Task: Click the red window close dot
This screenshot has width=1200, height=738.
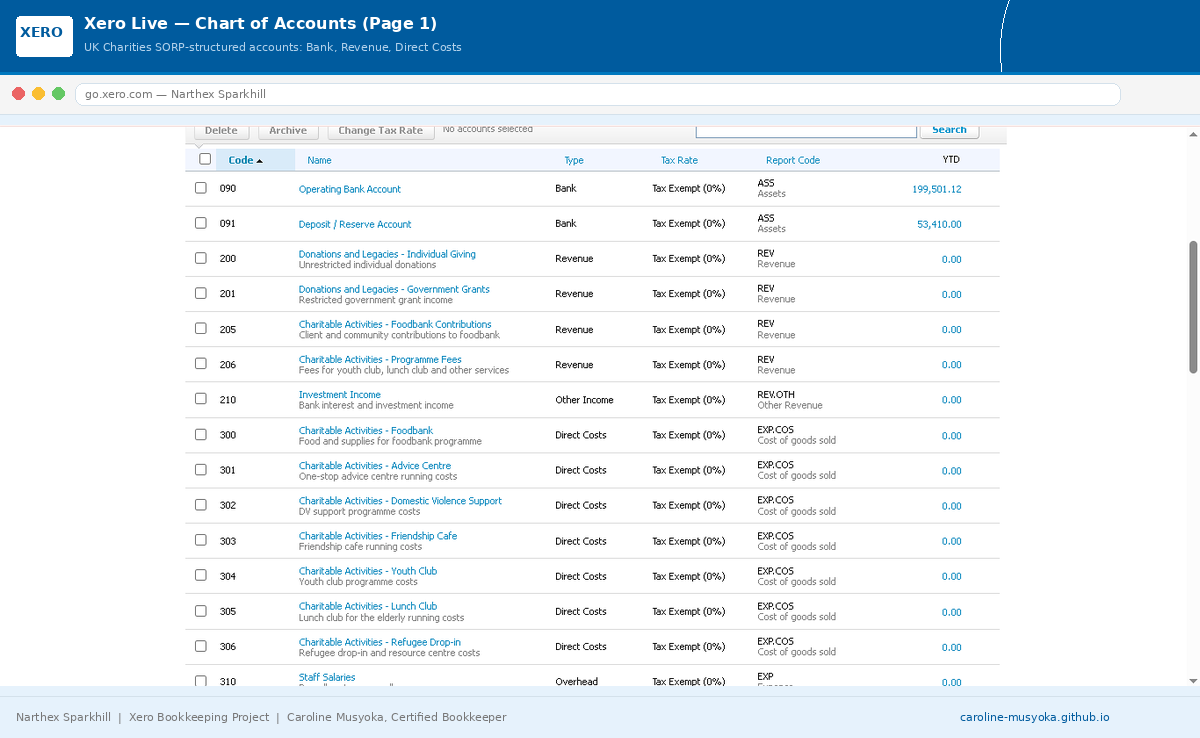Action: point(18,94)
